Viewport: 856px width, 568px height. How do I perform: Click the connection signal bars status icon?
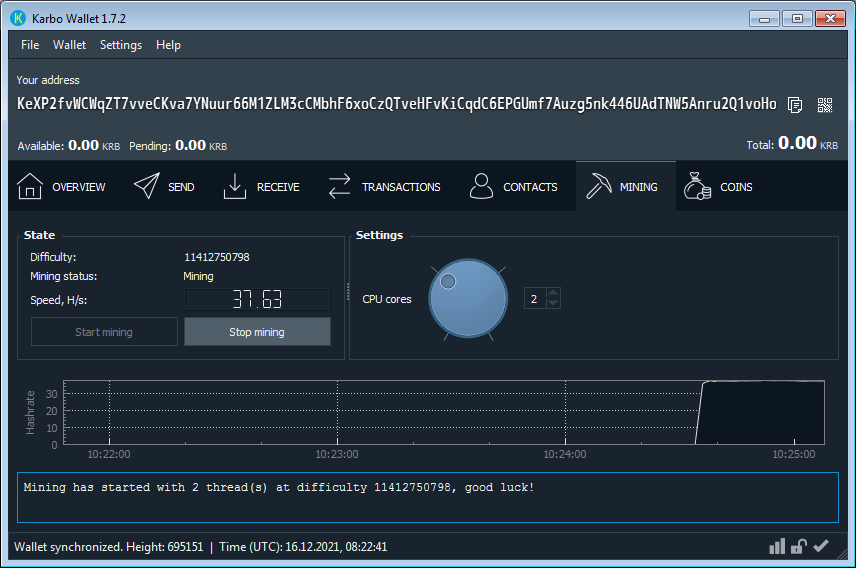point(777,546)
